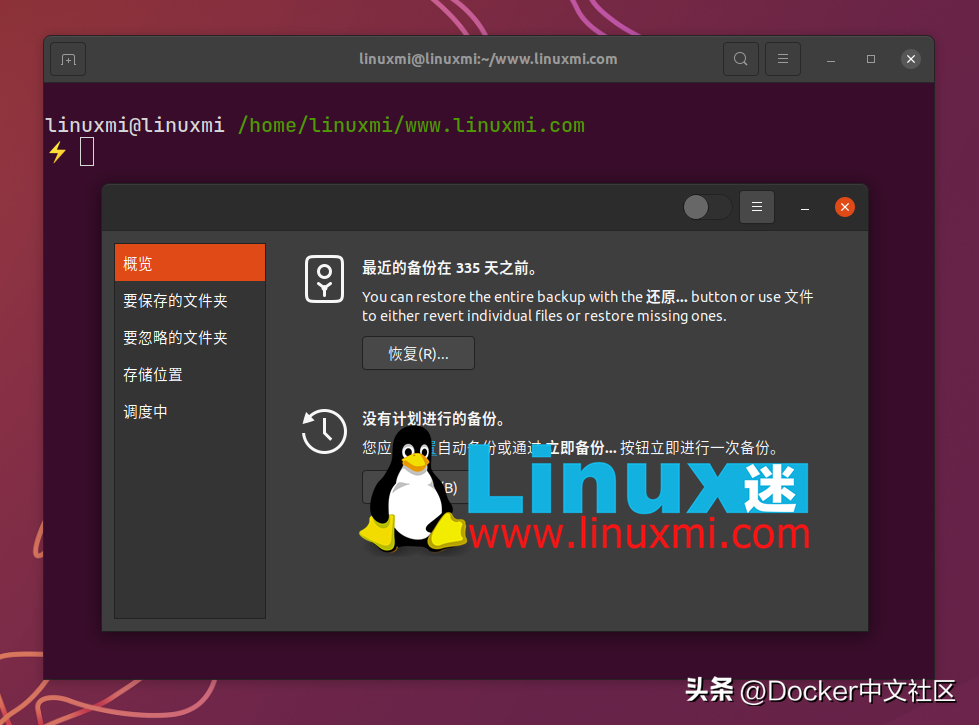Screen dimensions: 979x725
Task: Maximize the terminal window
Action: (x=871, y=59)
